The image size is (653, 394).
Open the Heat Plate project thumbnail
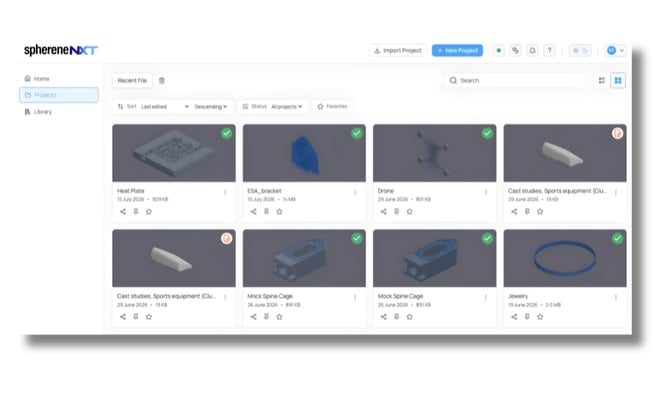point(174,153)
